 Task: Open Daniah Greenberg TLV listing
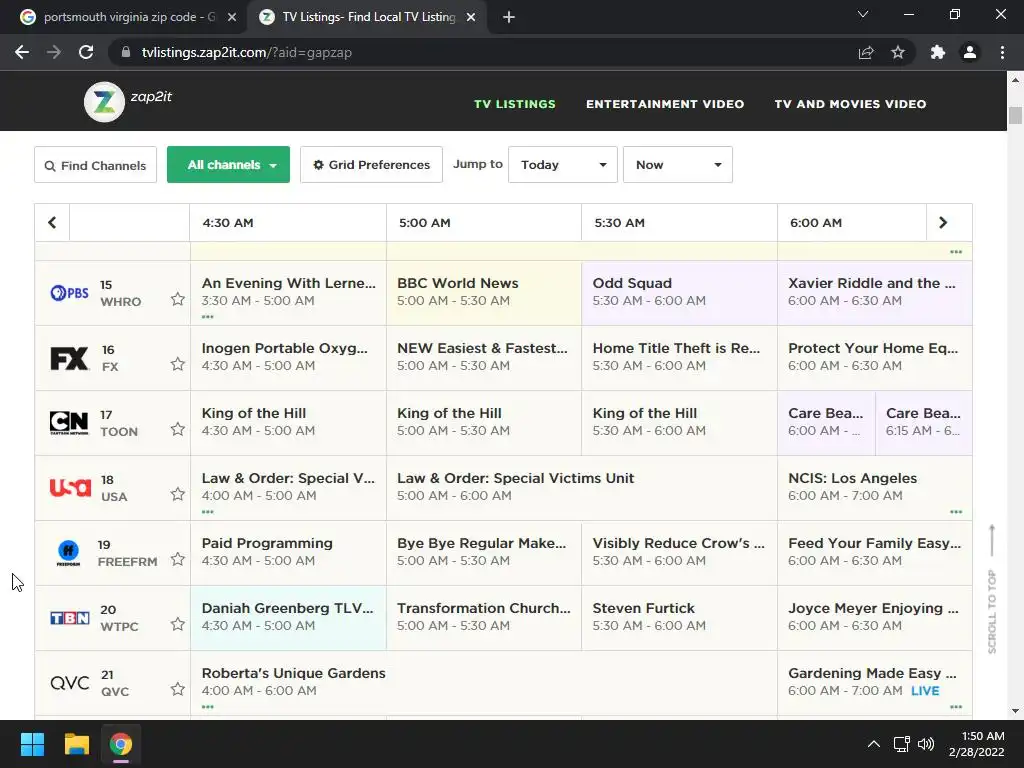288,617
